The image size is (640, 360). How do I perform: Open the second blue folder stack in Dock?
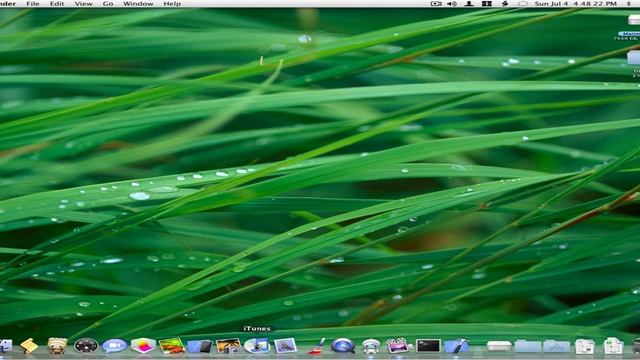pyautogui.click(x=556, y=346)
